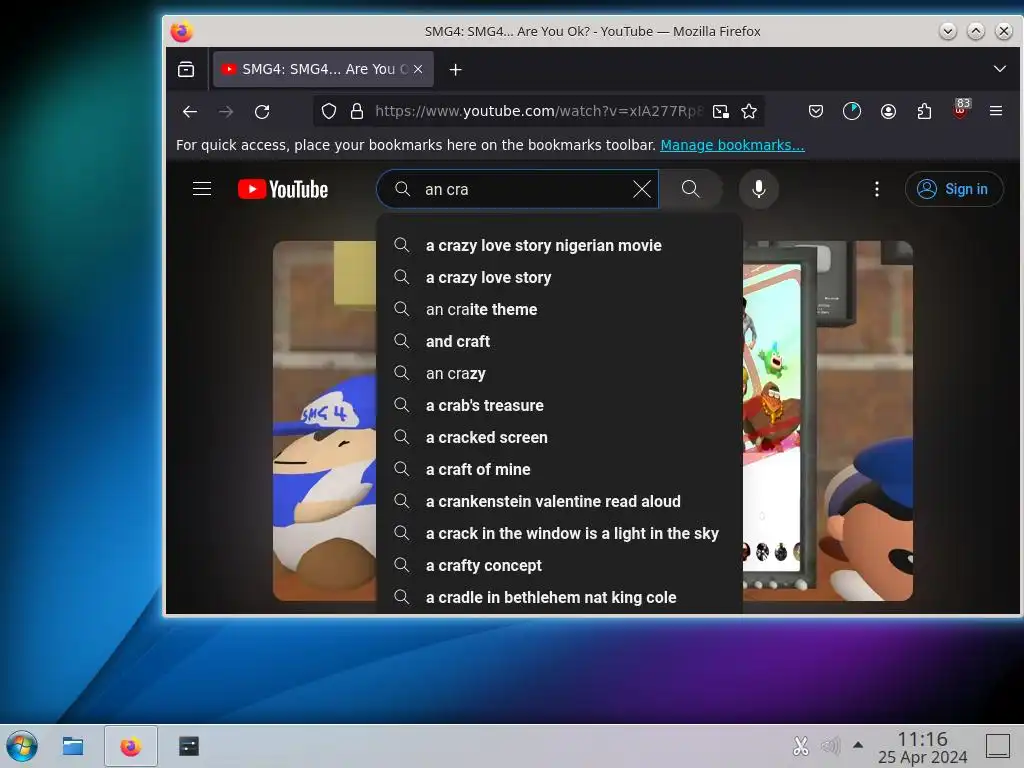Select 'a crack in the window' suggestion
Image resolution: width=1024 pixels, height=768 pixels.
click(x=560, y=534)
